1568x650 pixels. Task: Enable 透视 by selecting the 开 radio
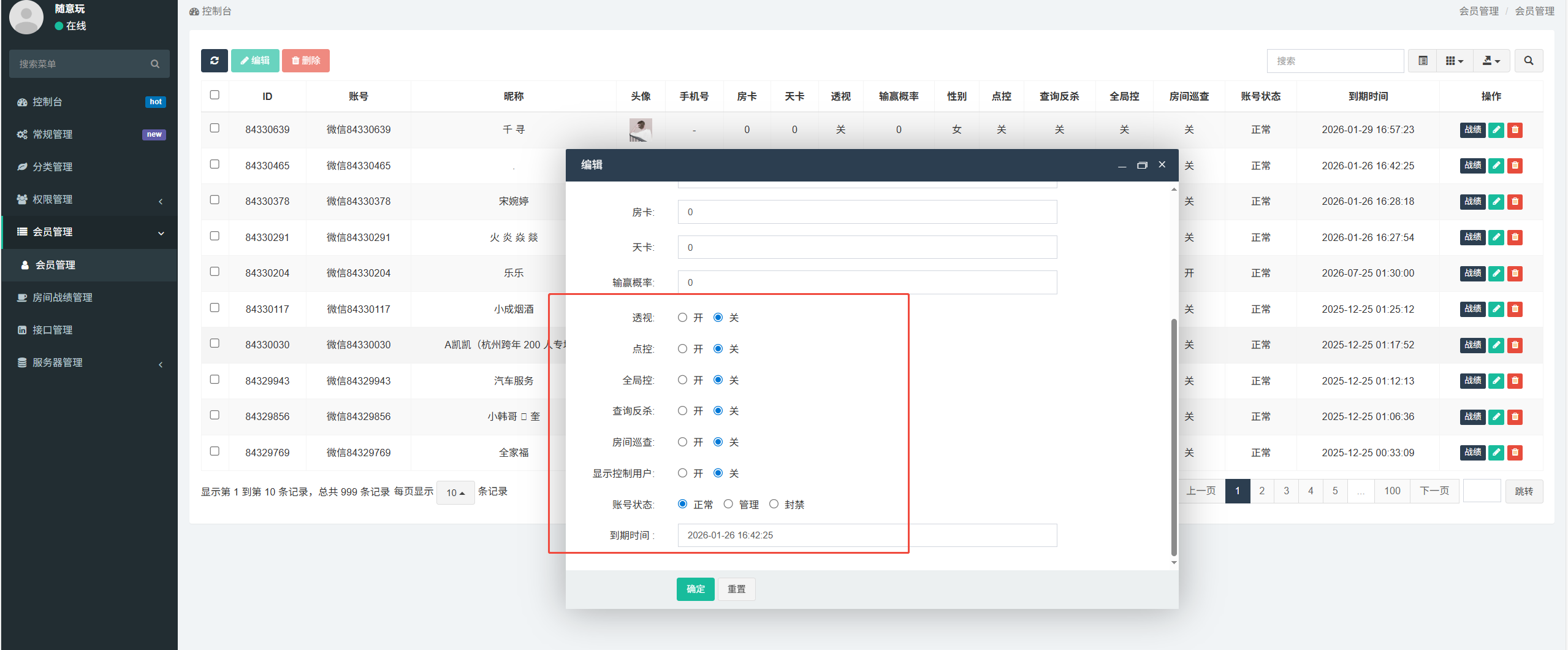pos(682,318)
